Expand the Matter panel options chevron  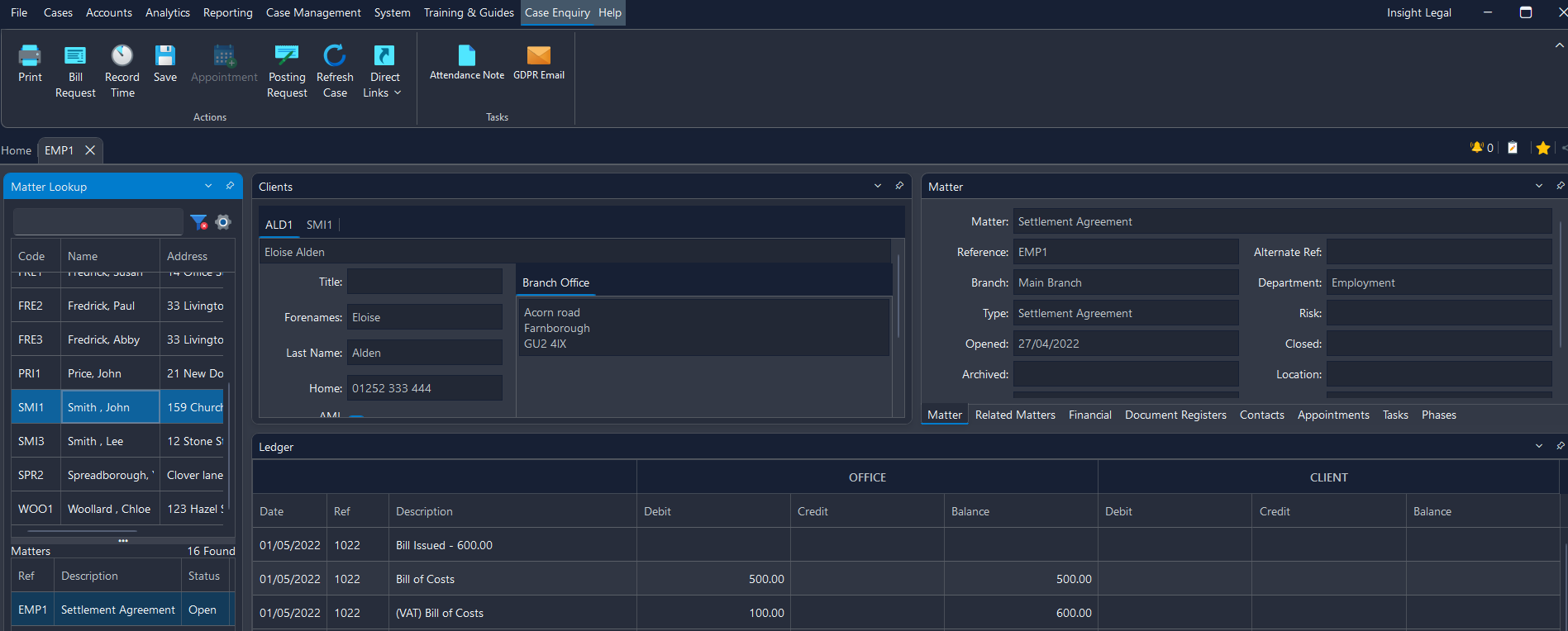click(x=1539, y=186)
